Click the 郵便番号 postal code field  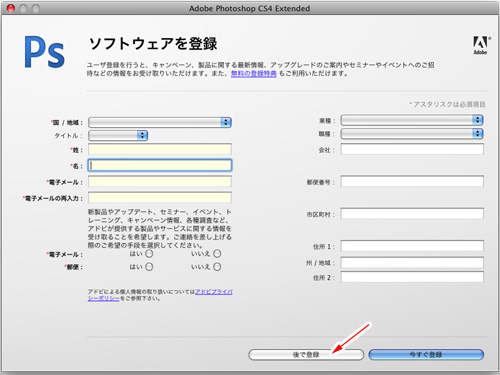(x=412, y=182)
